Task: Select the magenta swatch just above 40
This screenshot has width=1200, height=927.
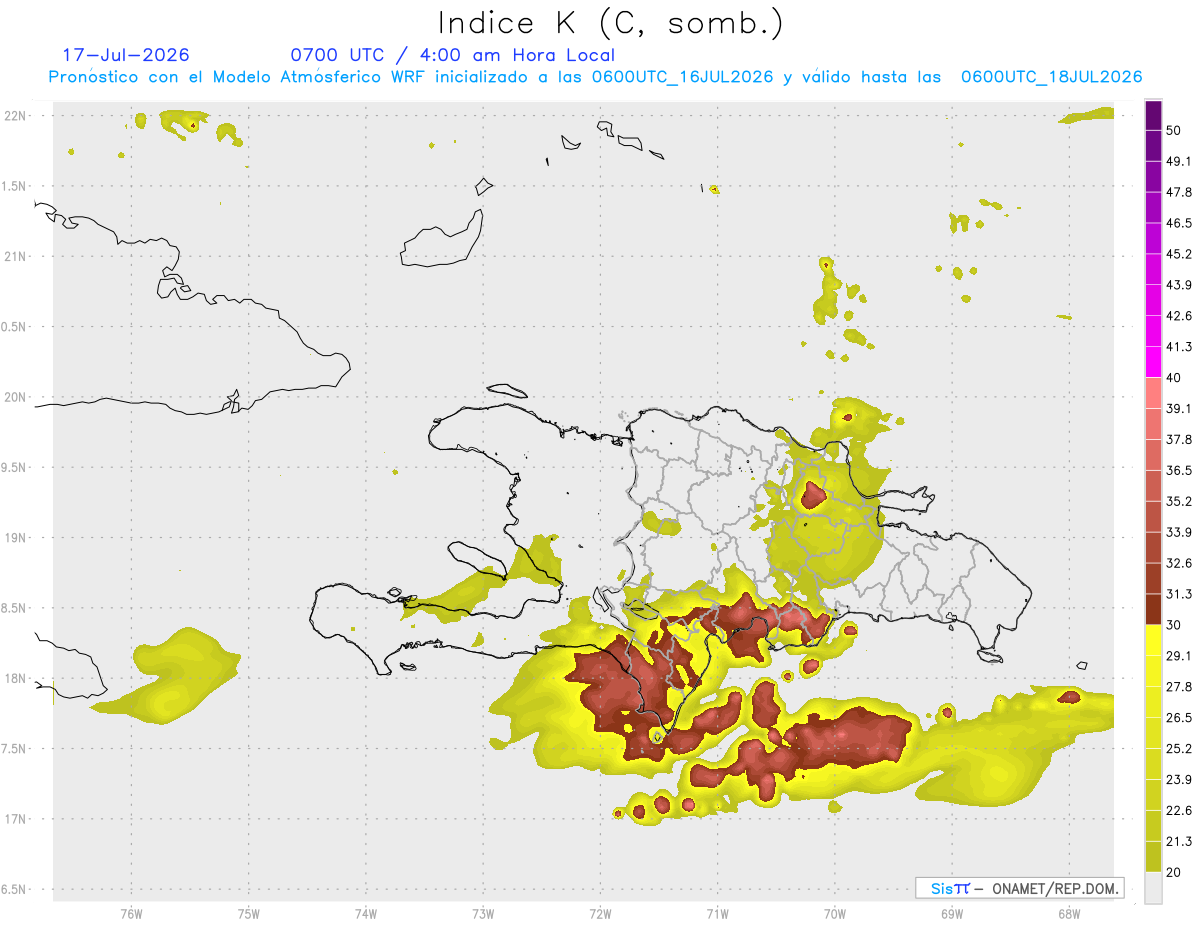Action: (1153, 362)
